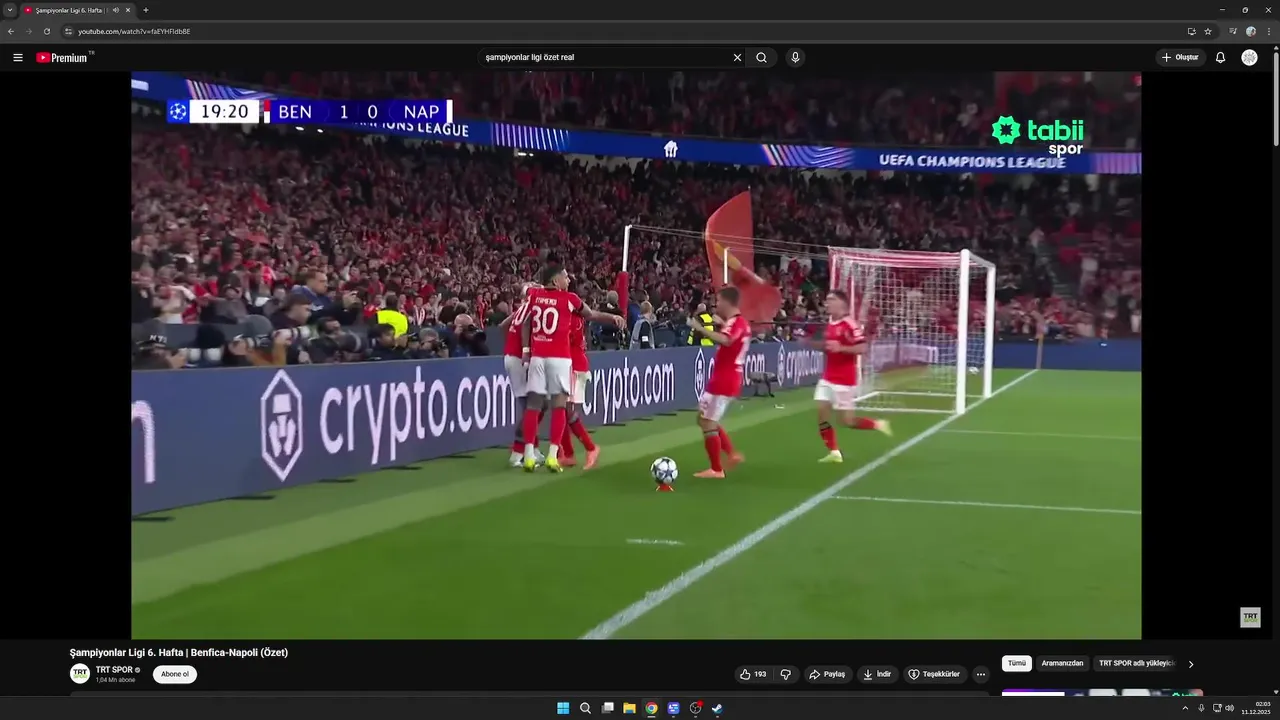
Task: Clear the YouTube search box text
Action: (x=737, y=58)
